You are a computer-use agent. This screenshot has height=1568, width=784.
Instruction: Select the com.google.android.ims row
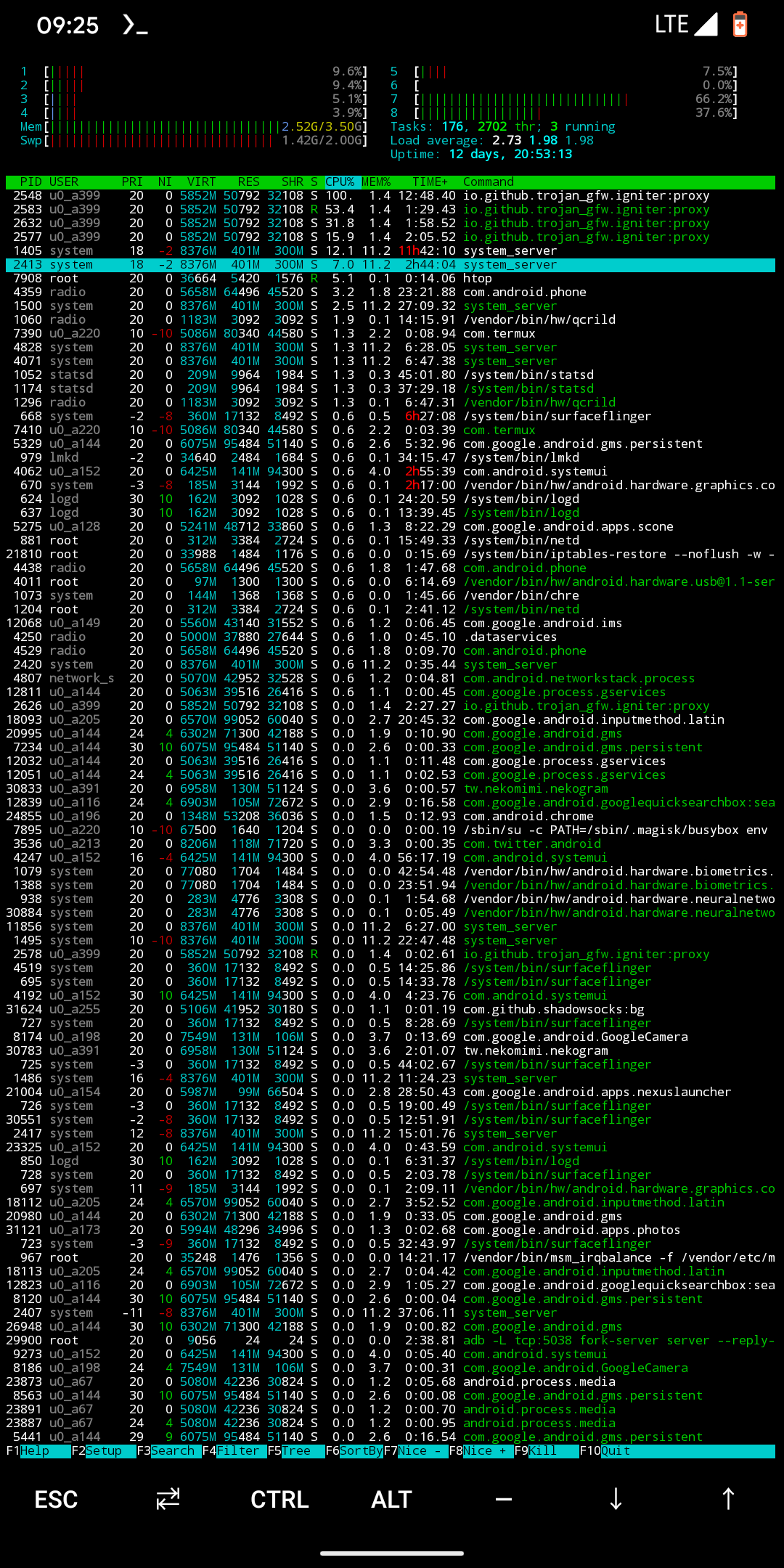(391, 624)
